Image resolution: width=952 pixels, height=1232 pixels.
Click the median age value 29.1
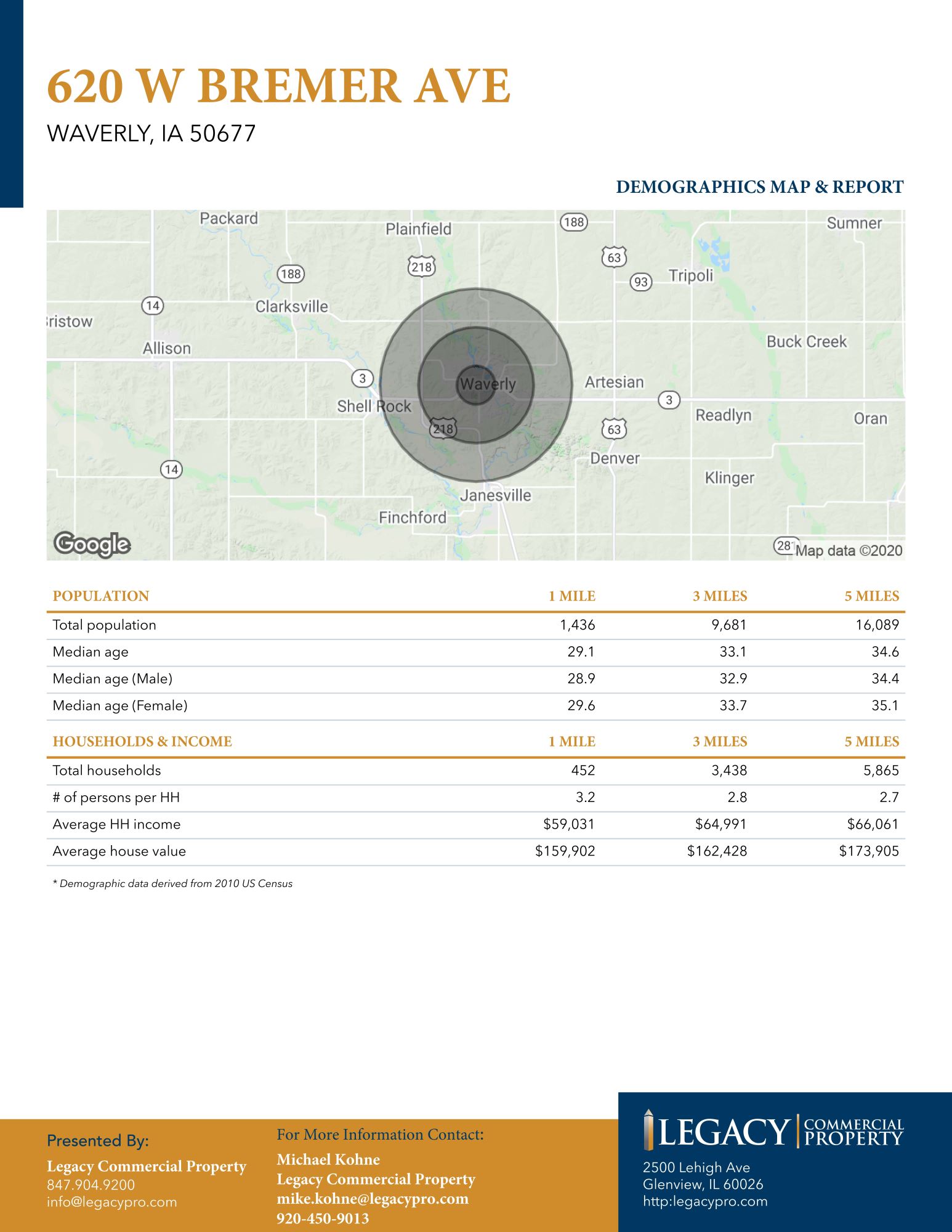point(581,652)
